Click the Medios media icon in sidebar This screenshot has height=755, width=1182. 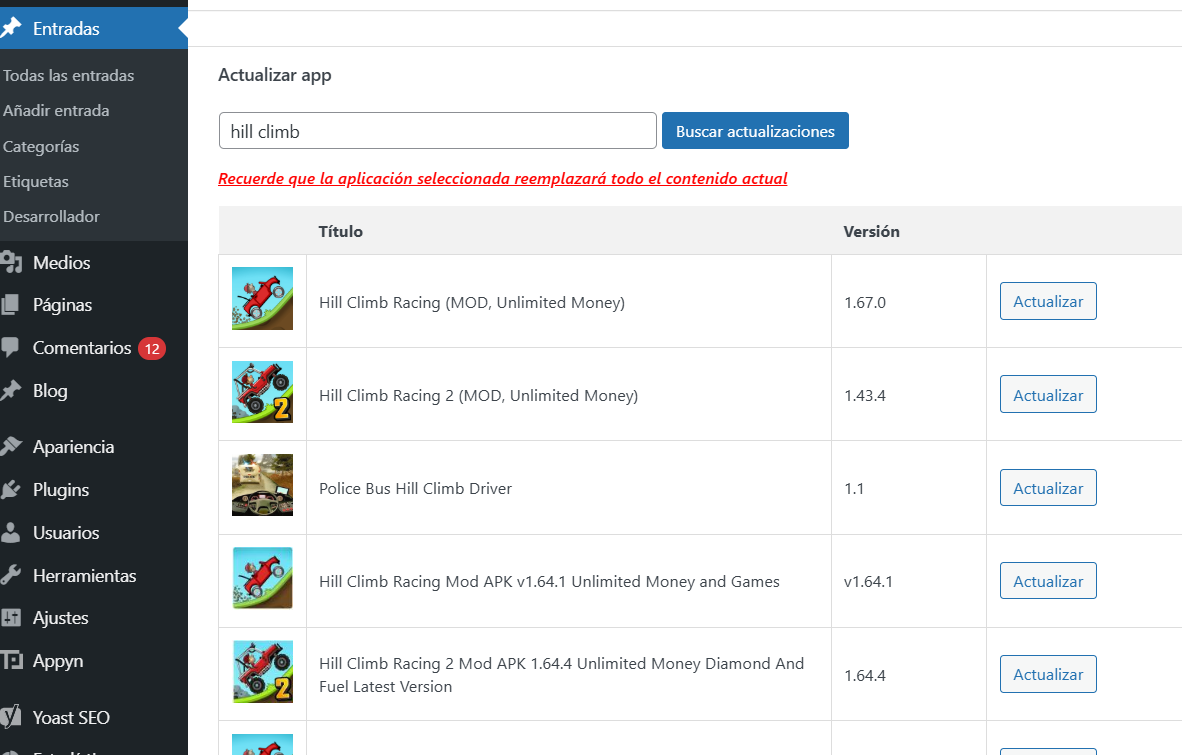click(11, 263)
